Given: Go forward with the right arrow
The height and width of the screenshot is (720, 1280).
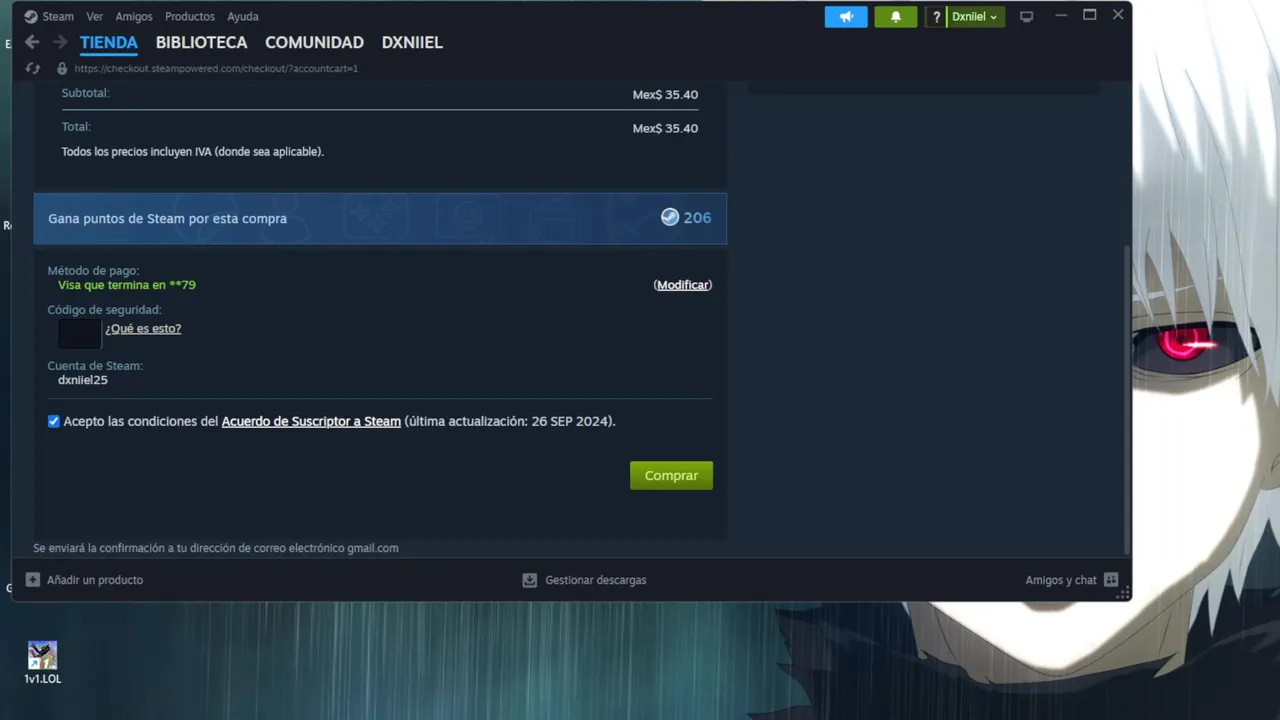Looking at the screenshot, I should pyautogui.click(x=60, y=42).
